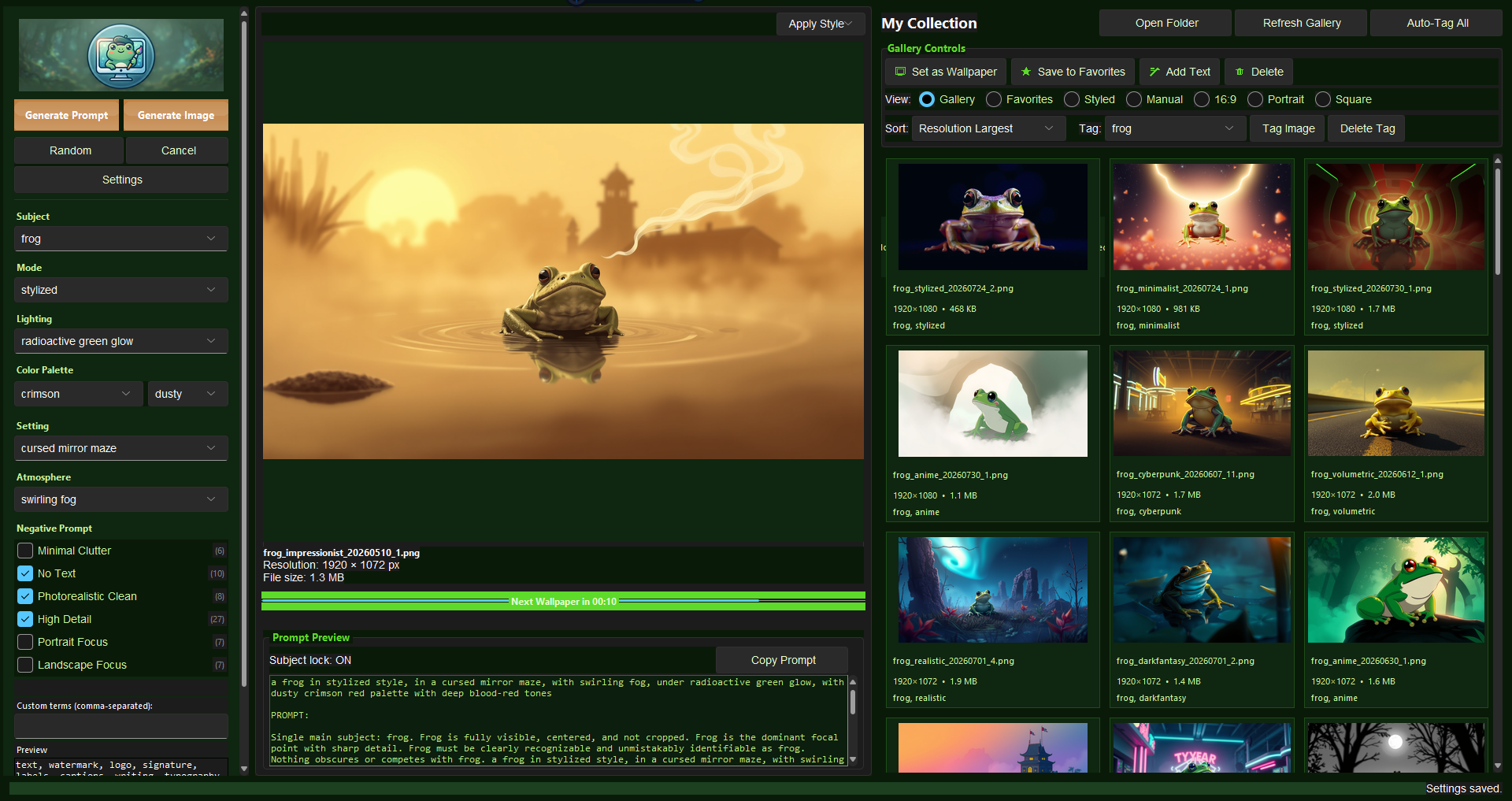Select the Square view radio button

pyautogui.click(x=1323, y=99)
